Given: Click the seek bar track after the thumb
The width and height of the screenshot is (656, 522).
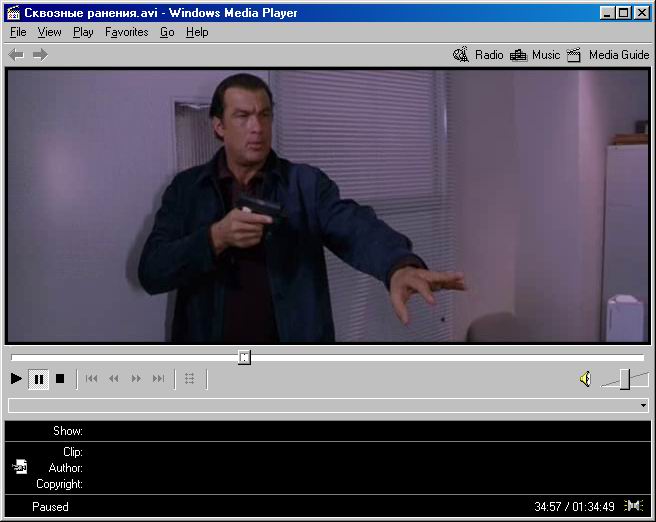Looking at the screenshot, I should point(447,358).
